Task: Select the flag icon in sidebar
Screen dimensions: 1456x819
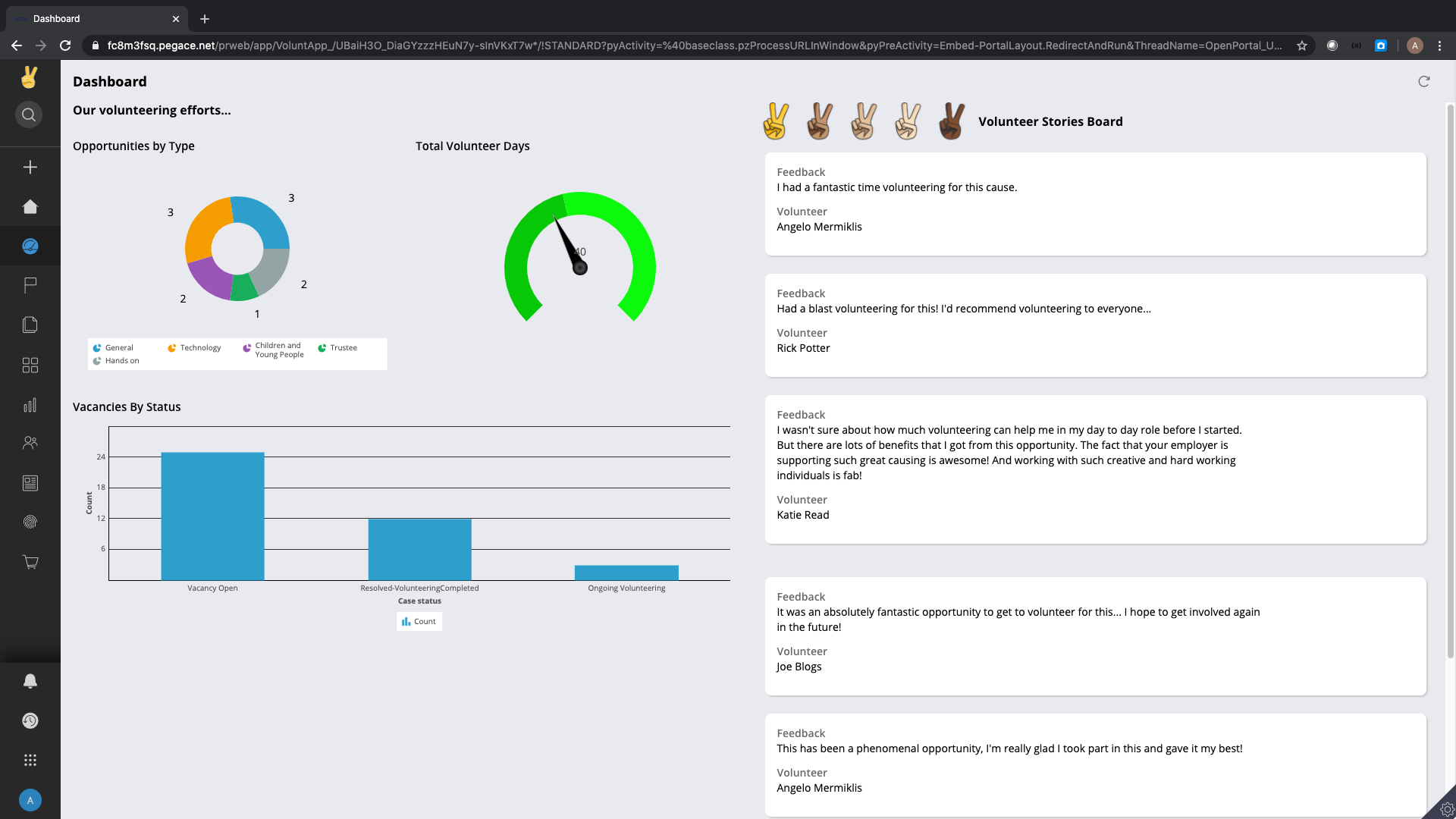Action: coord(30,285)
